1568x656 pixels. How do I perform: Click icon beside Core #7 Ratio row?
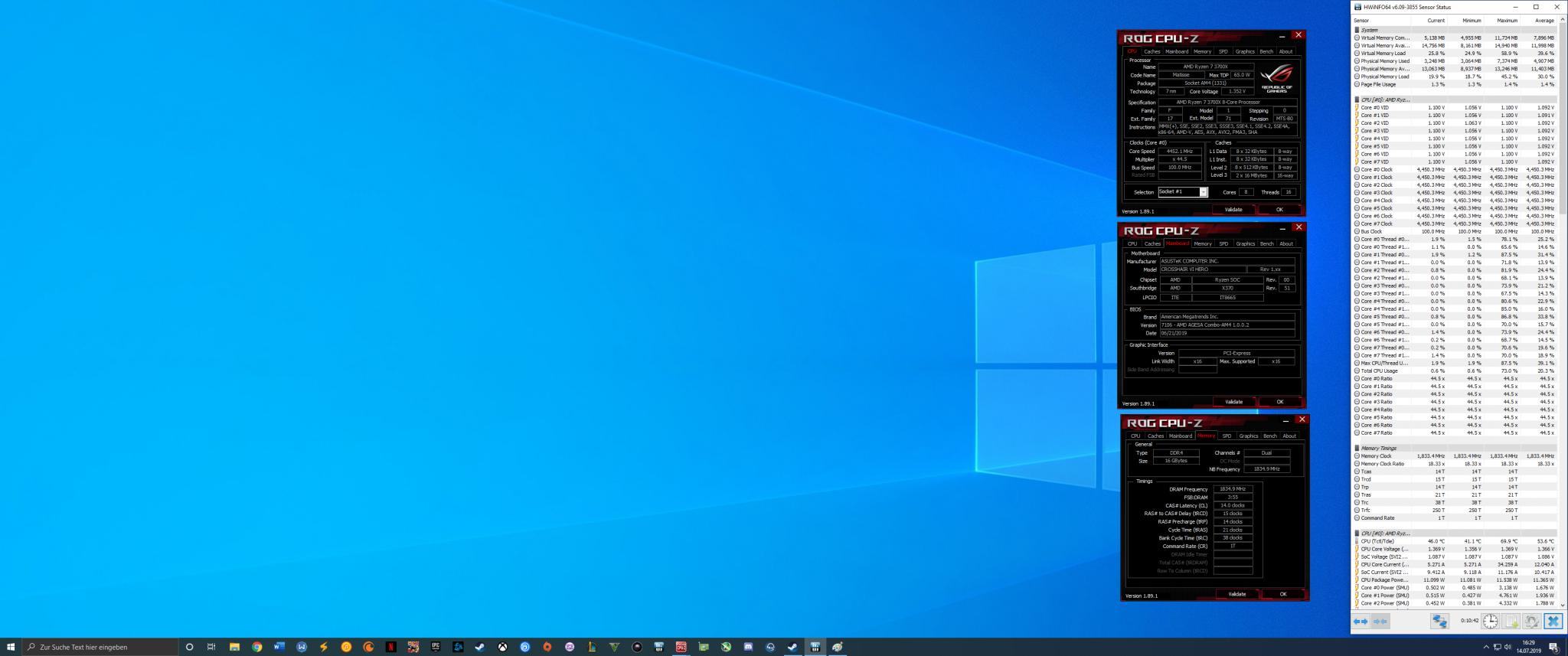tap(1357, 433)
